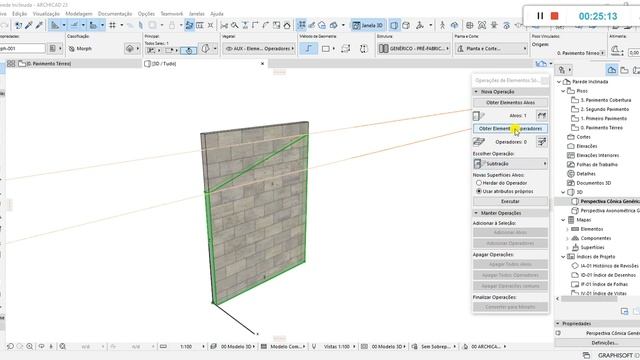Select Folhas de Trabalho in navigator
640x360 pixels.
point(597,165)
